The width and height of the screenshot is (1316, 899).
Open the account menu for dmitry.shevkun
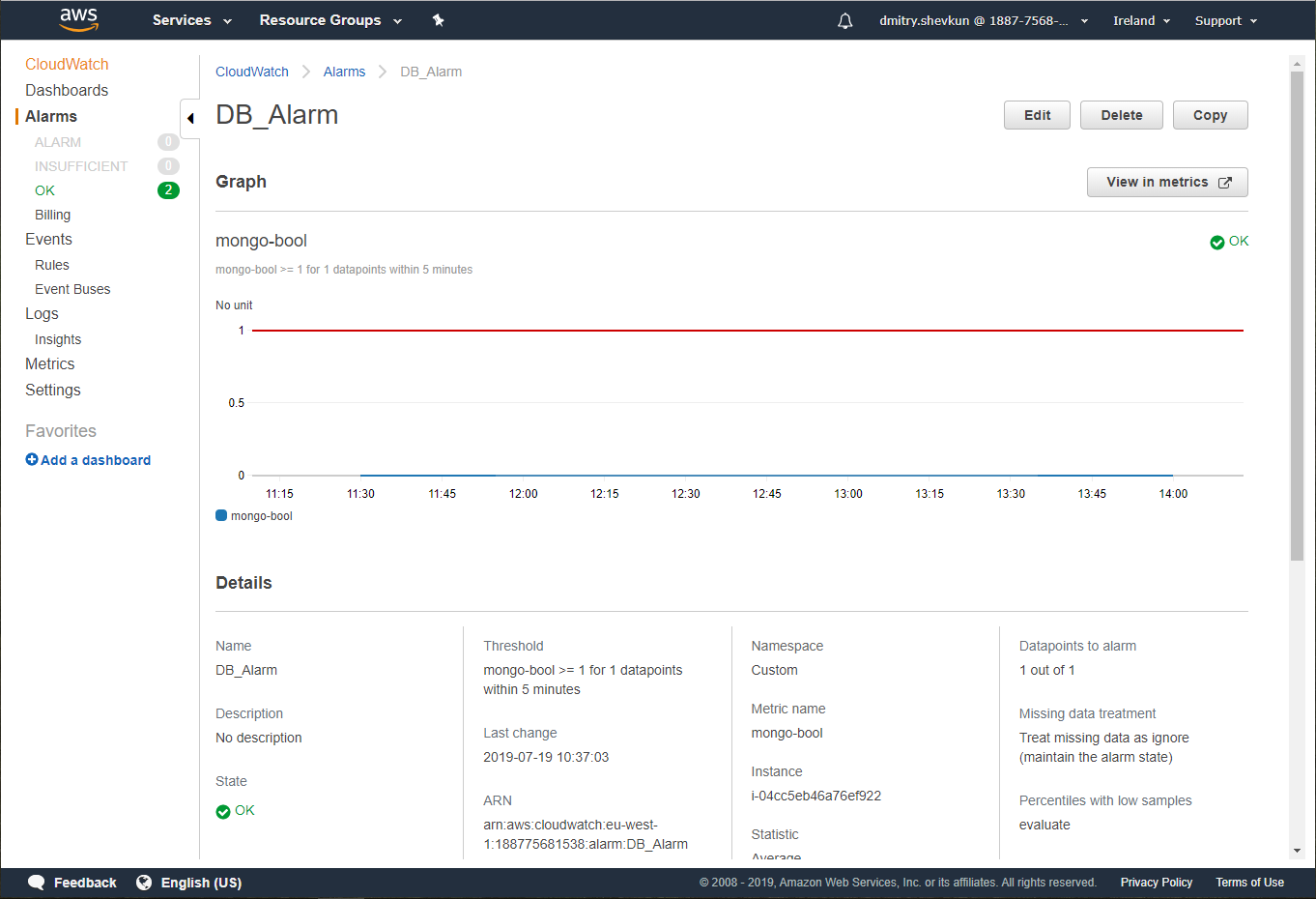(983, 20)
